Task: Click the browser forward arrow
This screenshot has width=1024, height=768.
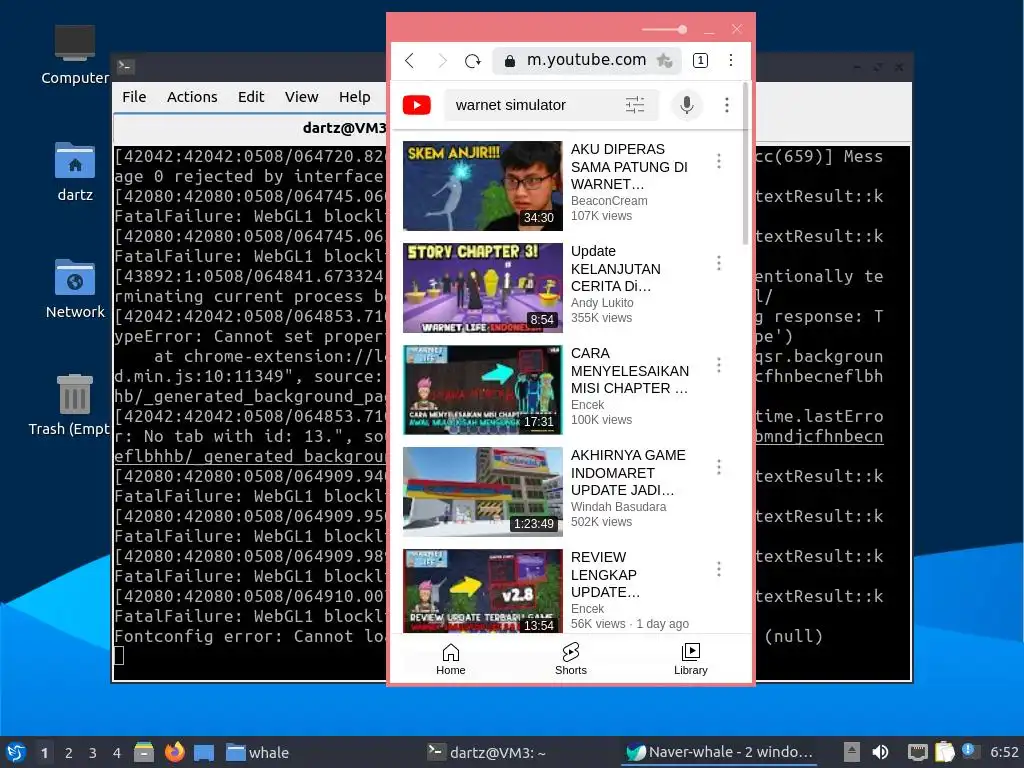Action: [x=442, y=61]
